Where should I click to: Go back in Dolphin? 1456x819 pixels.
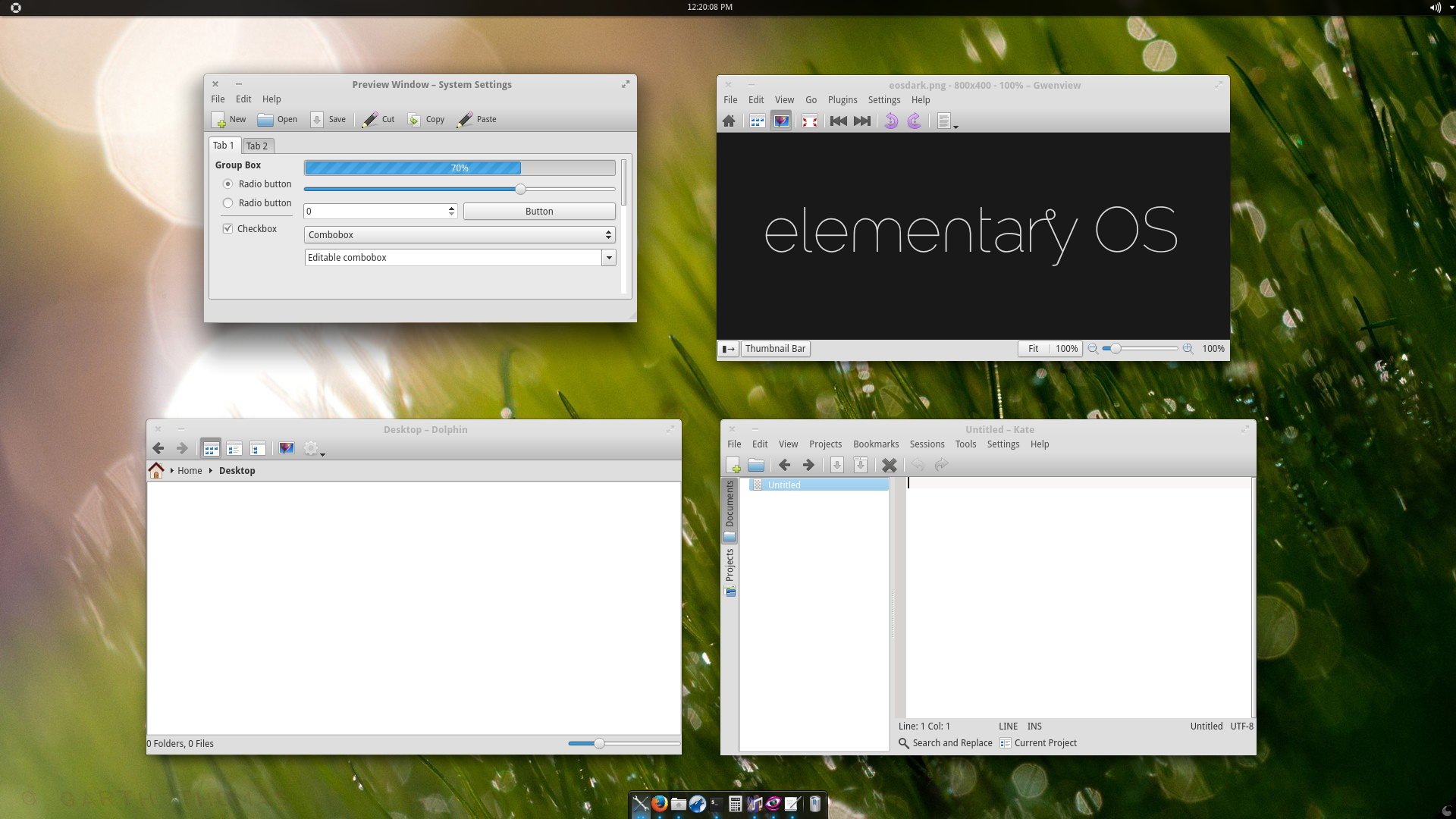pos(158,449)
